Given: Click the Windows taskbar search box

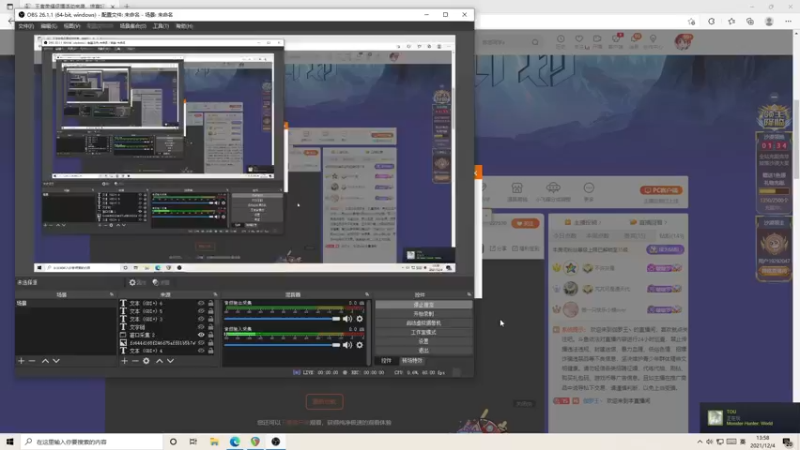Looking at the screenshot, I should pos(91,442).
